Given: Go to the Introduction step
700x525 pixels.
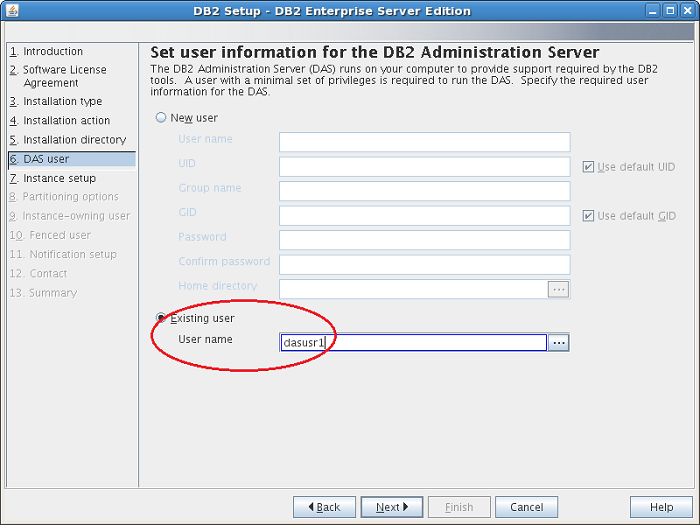Looking at the screenshot, I should click(x=46, y=51).
